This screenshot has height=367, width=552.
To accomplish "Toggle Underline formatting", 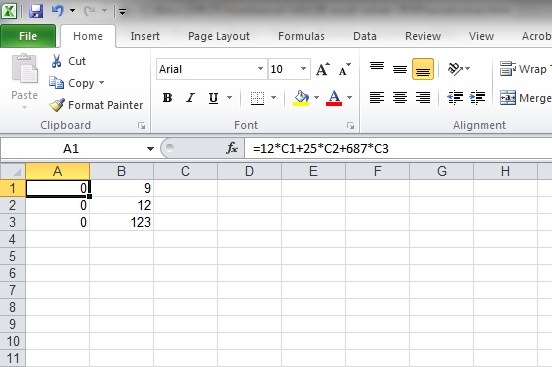I will [x=213, y=98].
